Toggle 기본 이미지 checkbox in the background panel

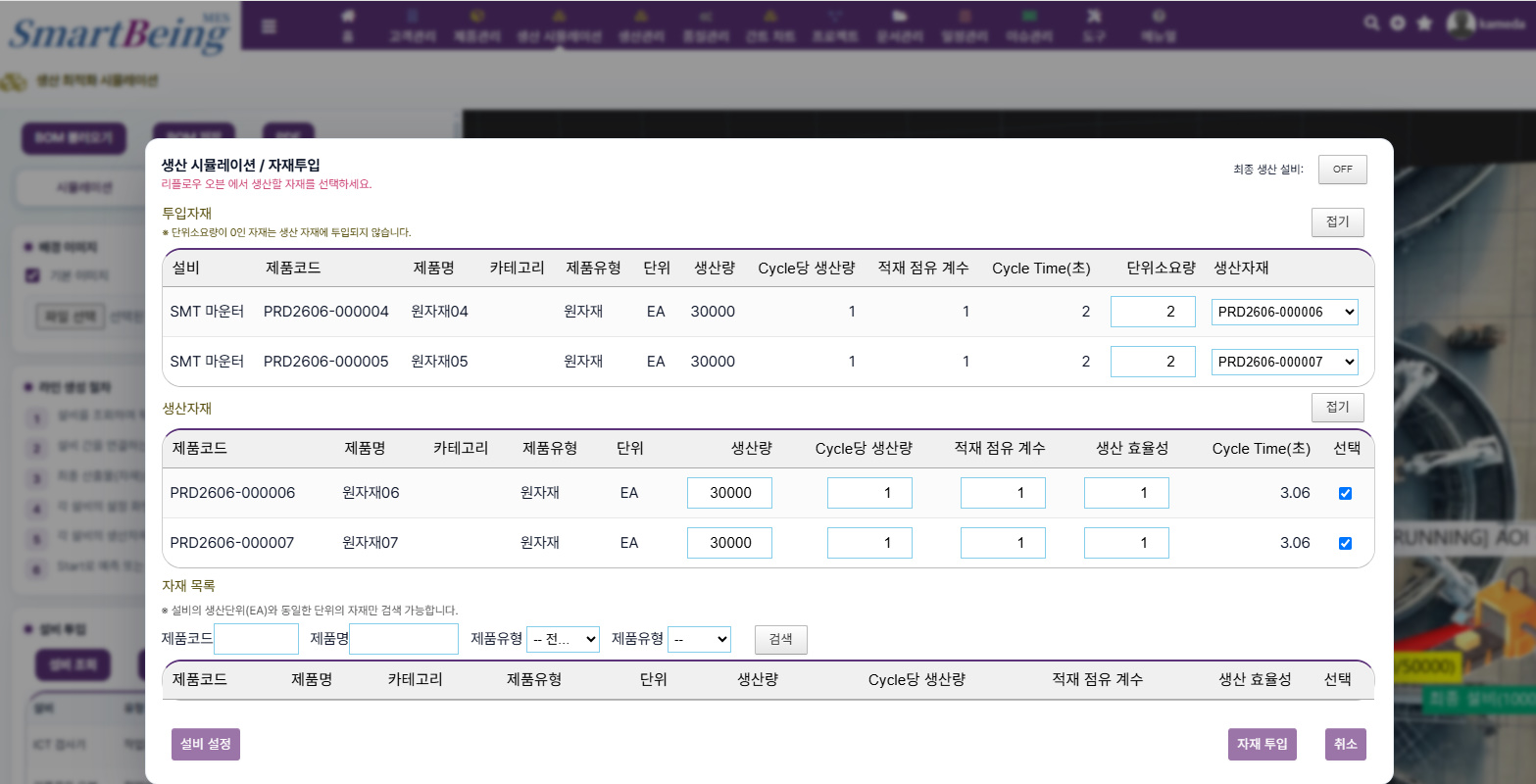pyautogui.click(x=32, y=275)
